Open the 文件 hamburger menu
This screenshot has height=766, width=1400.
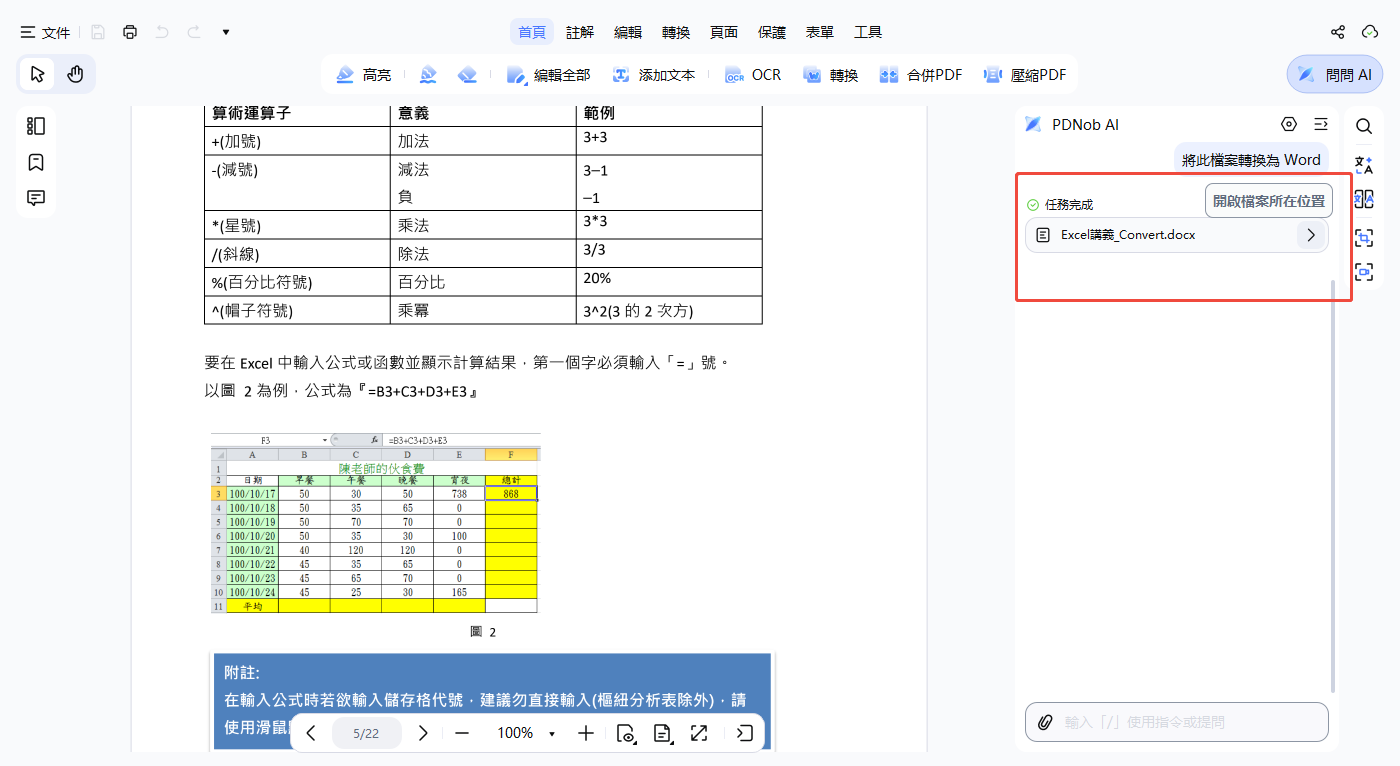(45, 32)
